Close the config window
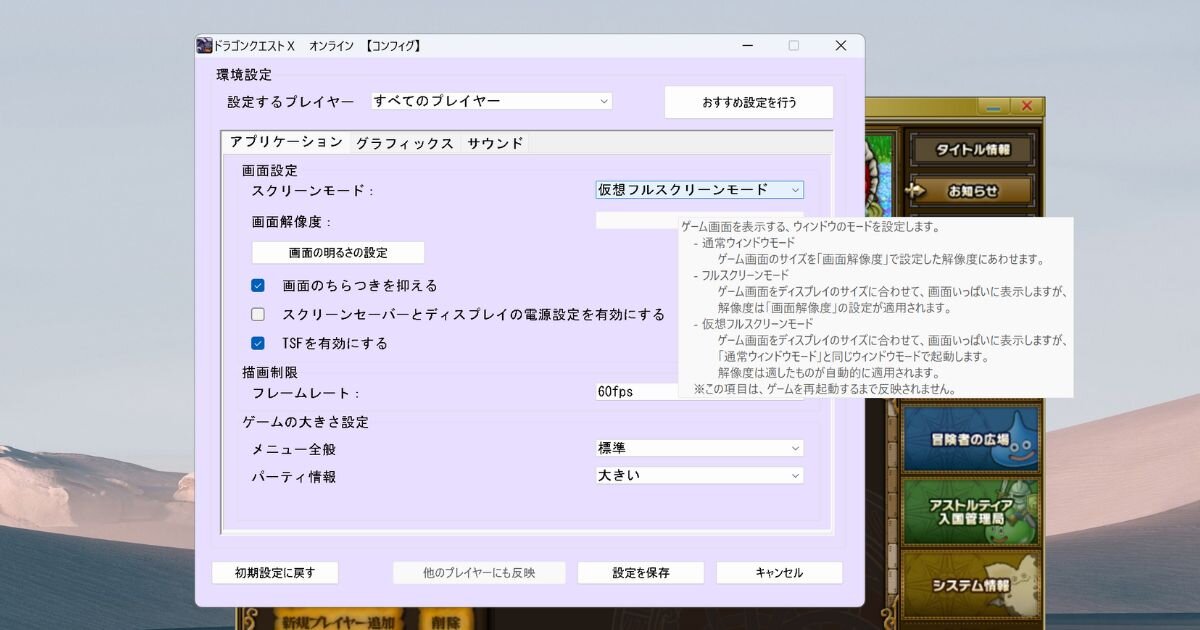 (x=840, y=45)
